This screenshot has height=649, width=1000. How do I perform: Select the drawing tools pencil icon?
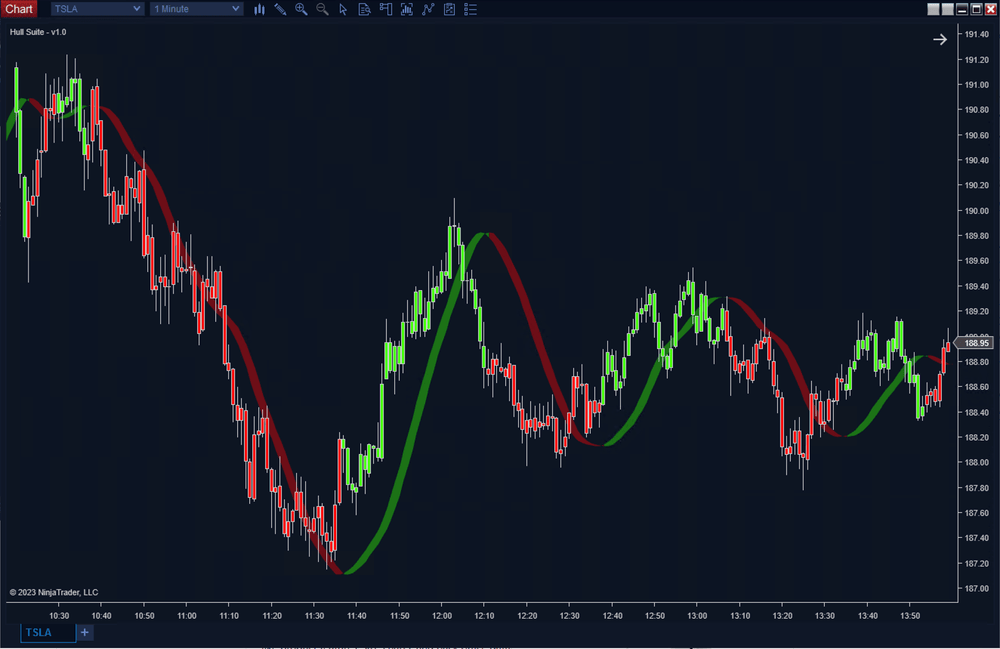pyautogui.click(x=280, y=9)
